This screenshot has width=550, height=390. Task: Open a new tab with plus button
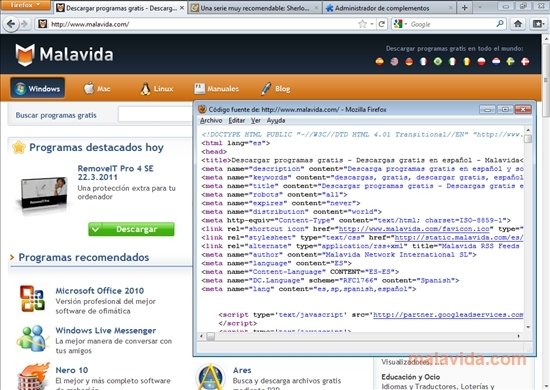coord(464,8)
